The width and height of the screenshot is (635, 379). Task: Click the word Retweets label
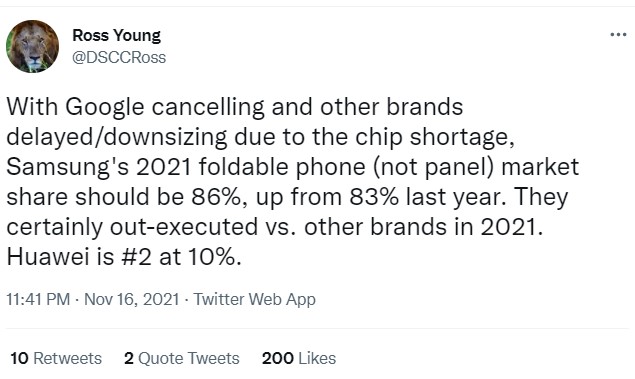point(67,358)
